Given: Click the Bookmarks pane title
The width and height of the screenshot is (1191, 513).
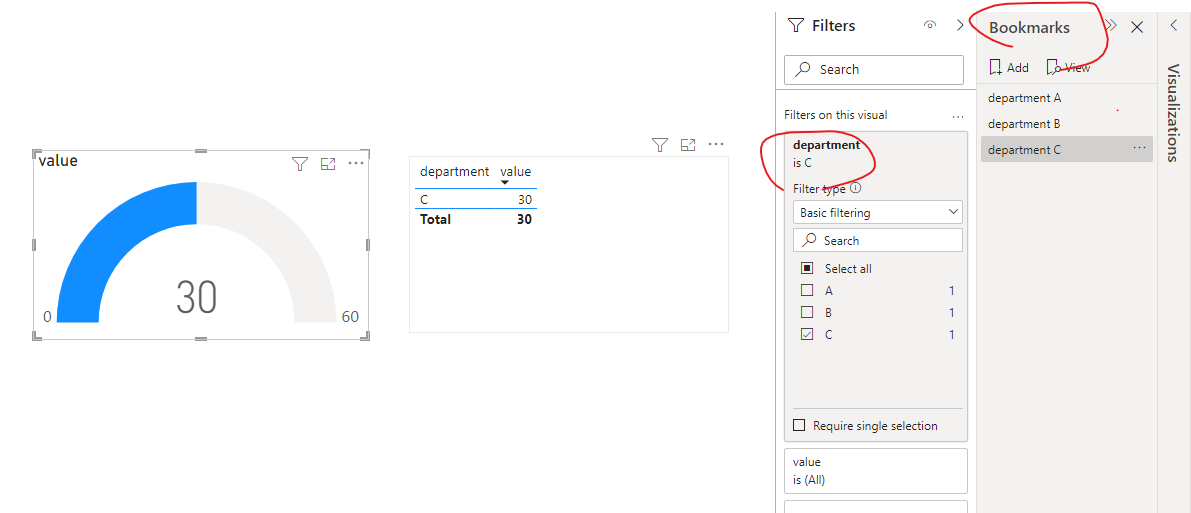Looking at the screenshot, I should (x=1029, y=27).
